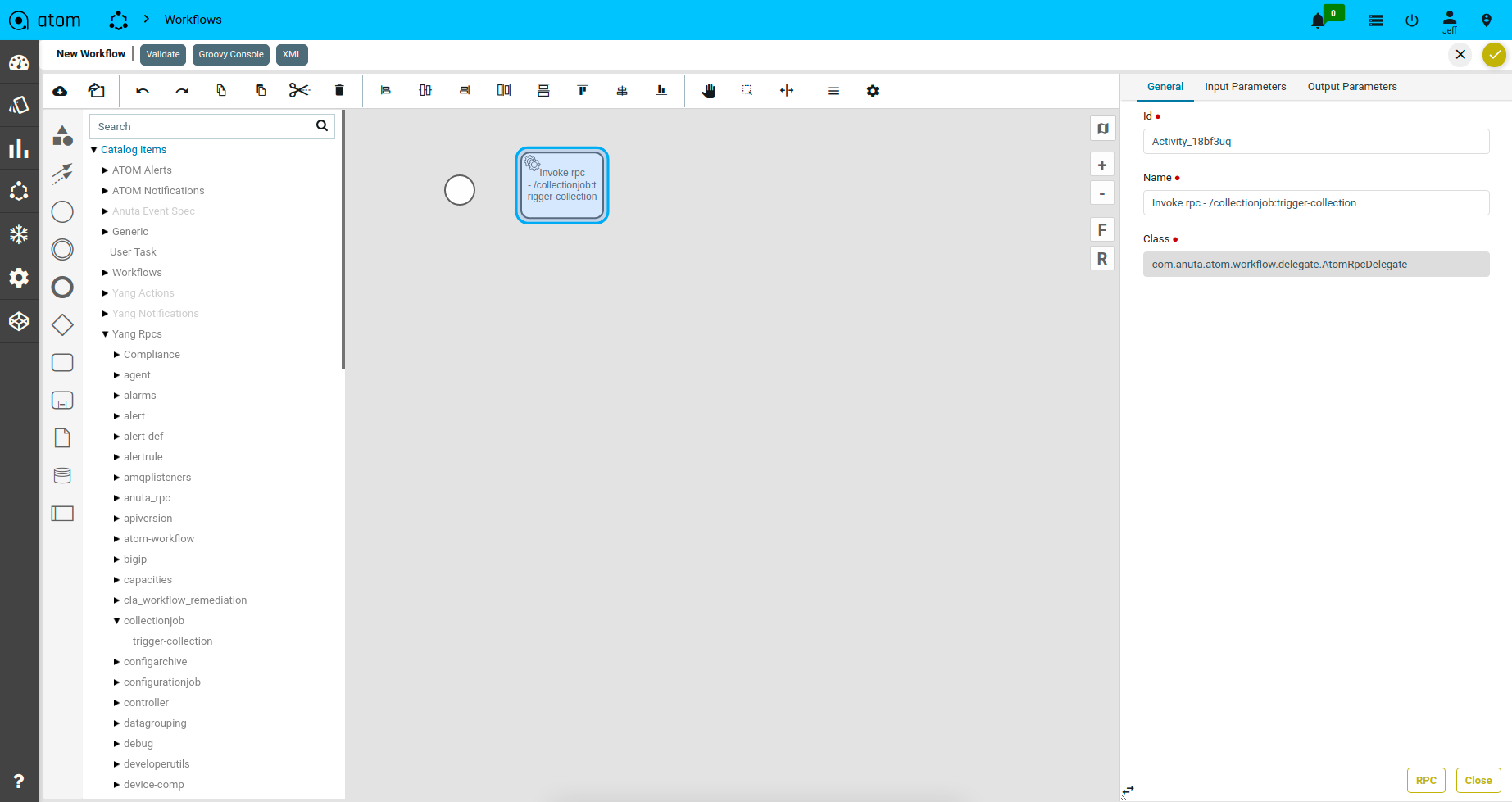Click the X cancel workflow button
Image resolution: width=1512 pixels, height=802 pixels.
pyautogui.click(x=1460, y=55)
